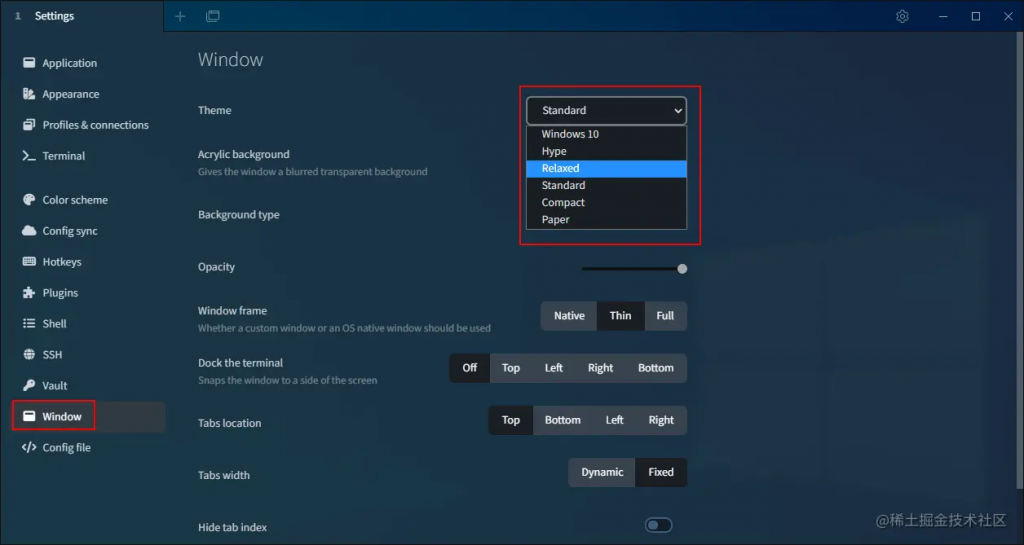Set tabs location to Right

click(661, 420)
